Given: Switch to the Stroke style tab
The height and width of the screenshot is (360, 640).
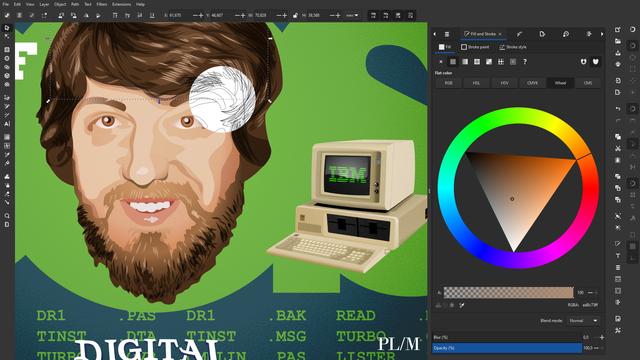Looking at the screenshot, I should point(513,47).
